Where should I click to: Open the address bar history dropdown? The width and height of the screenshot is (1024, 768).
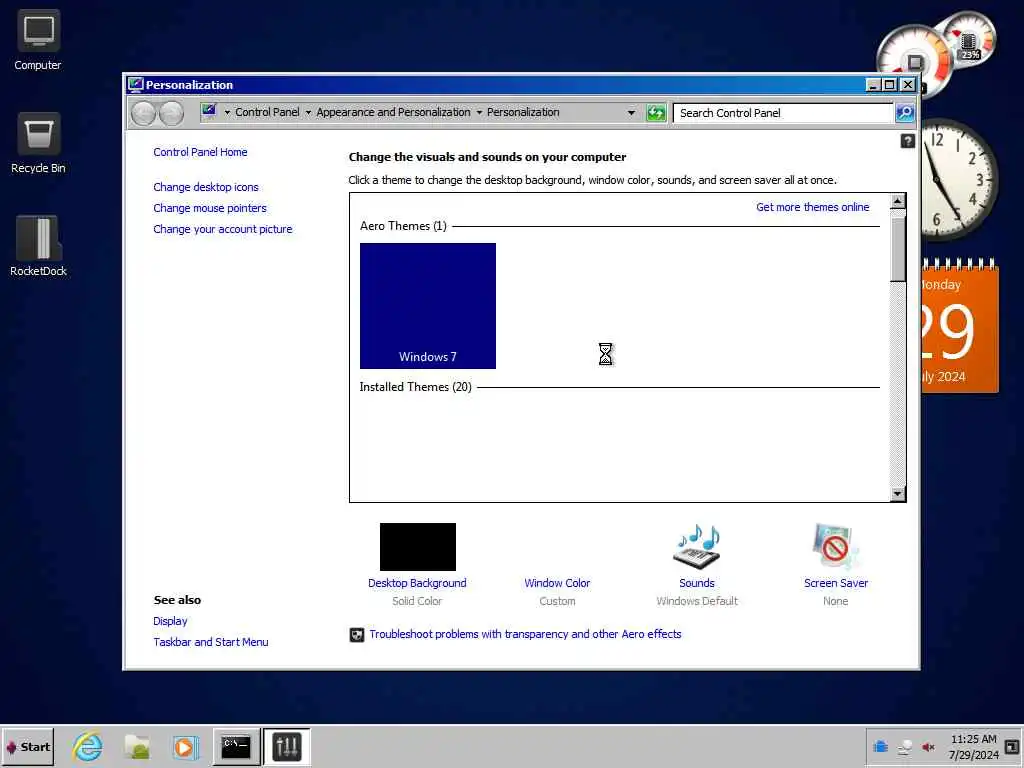[x=631, y=113]
